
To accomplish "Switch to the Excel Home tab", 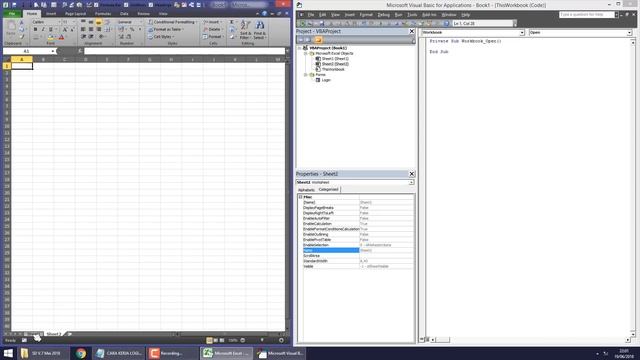I will click(31, 13).
